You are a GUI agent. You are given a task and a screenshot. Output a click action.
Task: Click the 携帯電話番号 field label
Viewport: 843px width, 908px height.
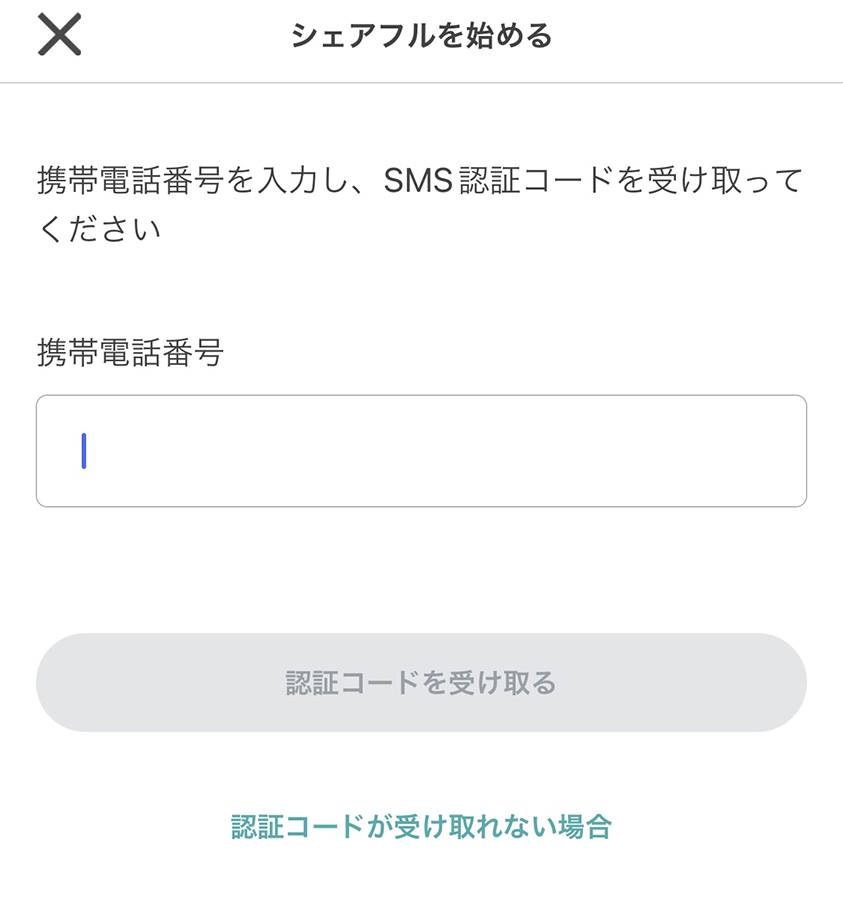(x=130, y=352)
